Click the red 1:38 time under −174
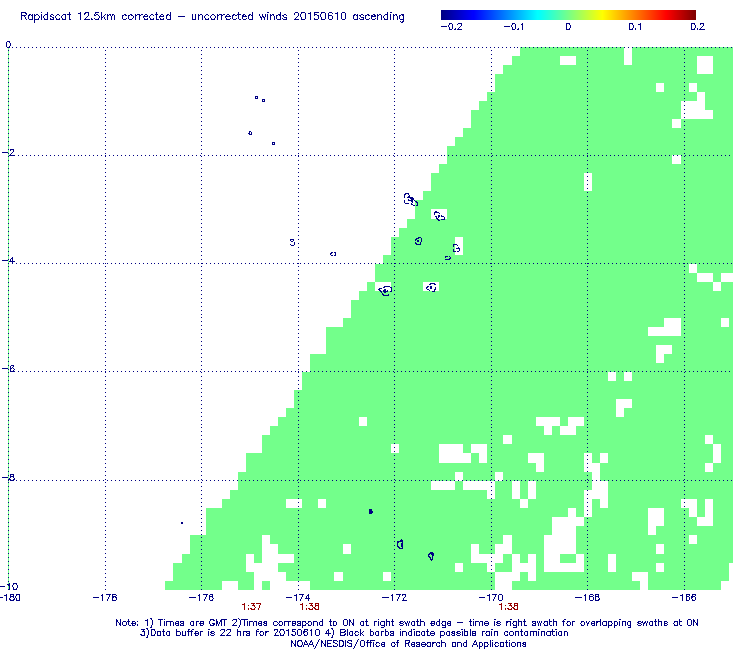Image resolution: width=740 pixels, height=650 pixels. coord(310,607)
